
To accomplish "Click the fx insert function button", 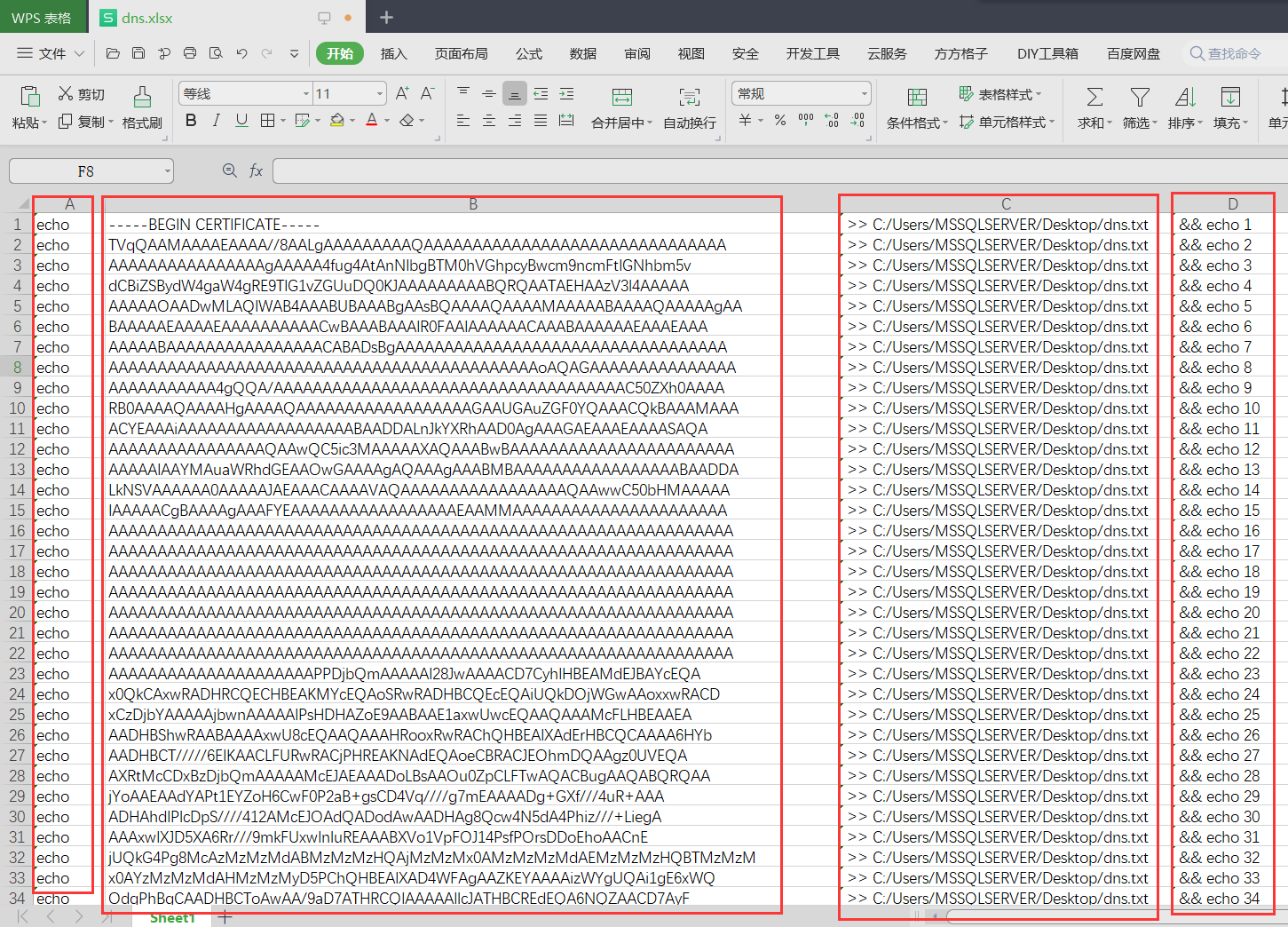I will (257, 170).
